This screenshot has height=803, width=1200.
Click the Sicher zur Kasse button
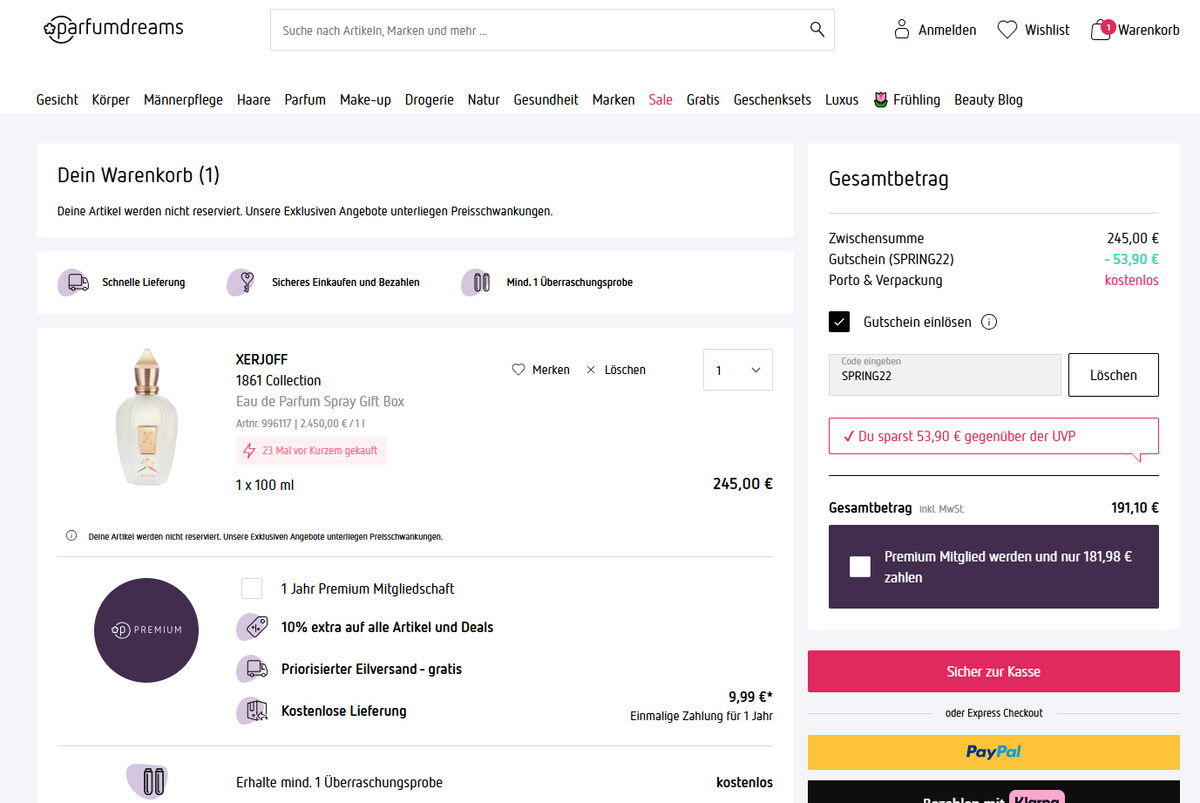point(994,671)
